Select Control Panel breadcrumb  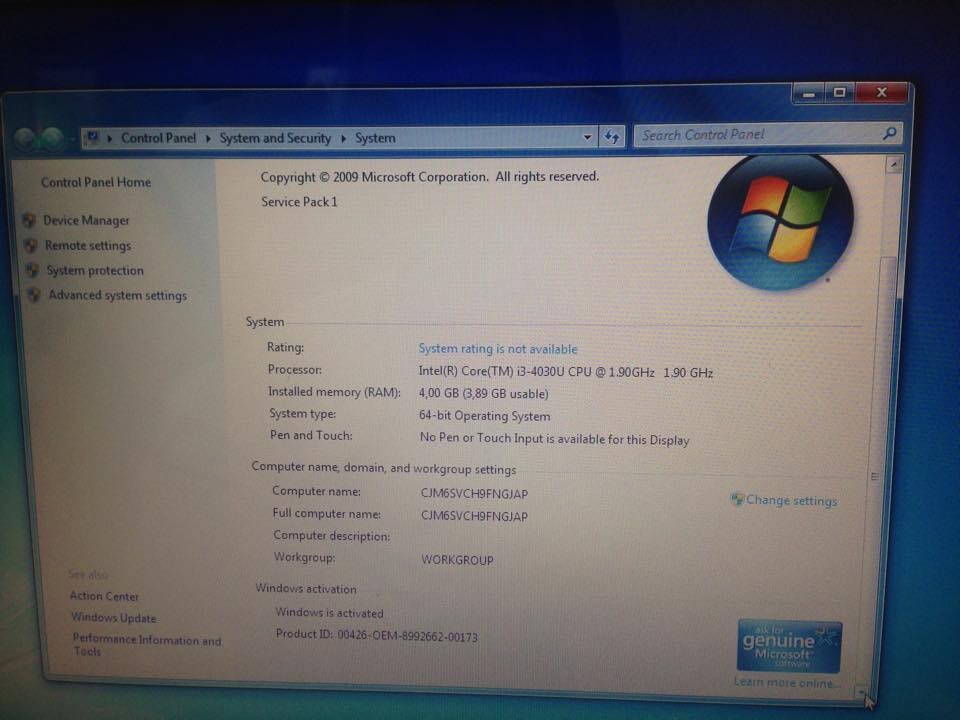(x=159, y=138)
